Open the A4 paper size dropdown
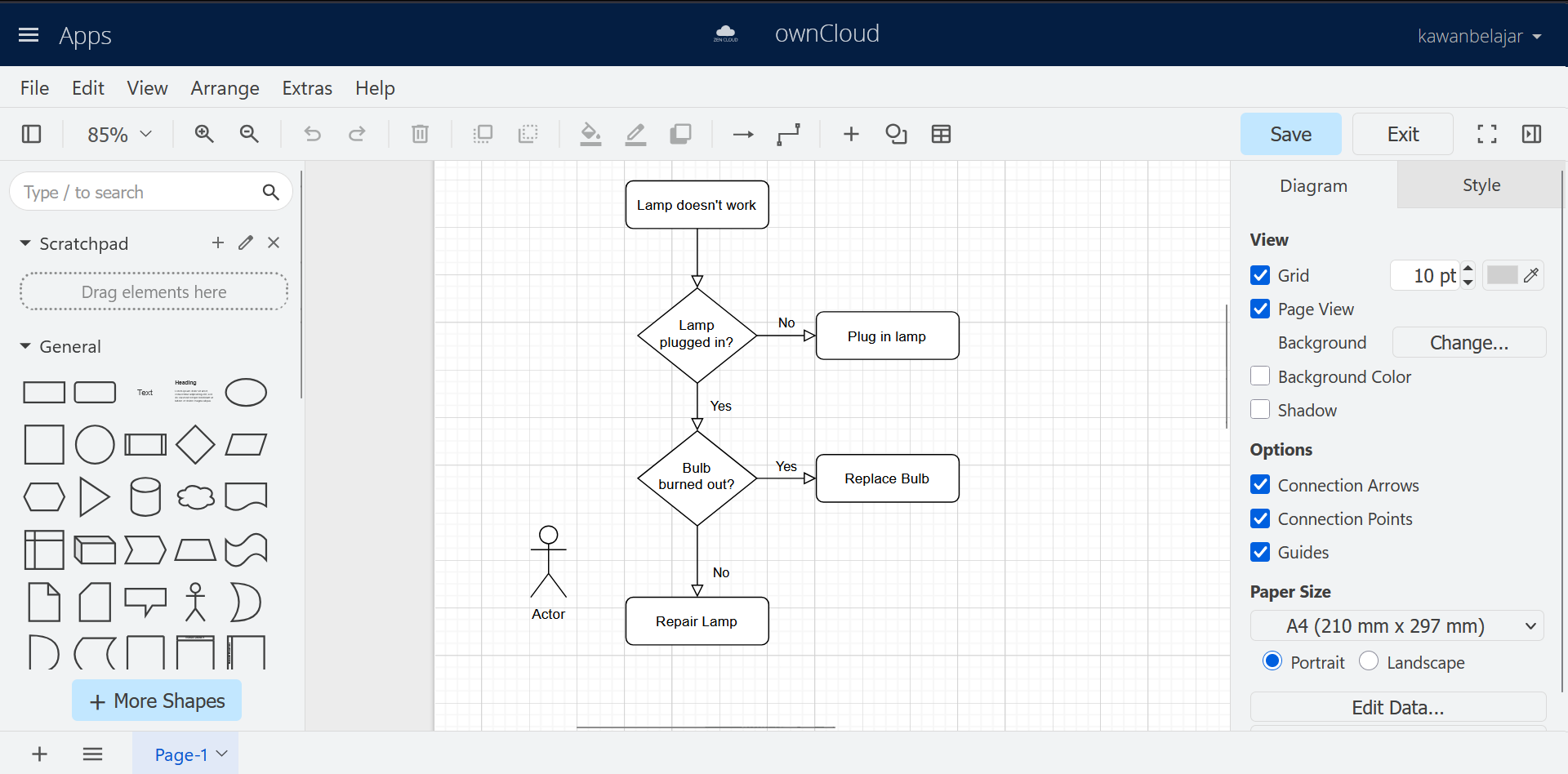 coord(1396,626)
